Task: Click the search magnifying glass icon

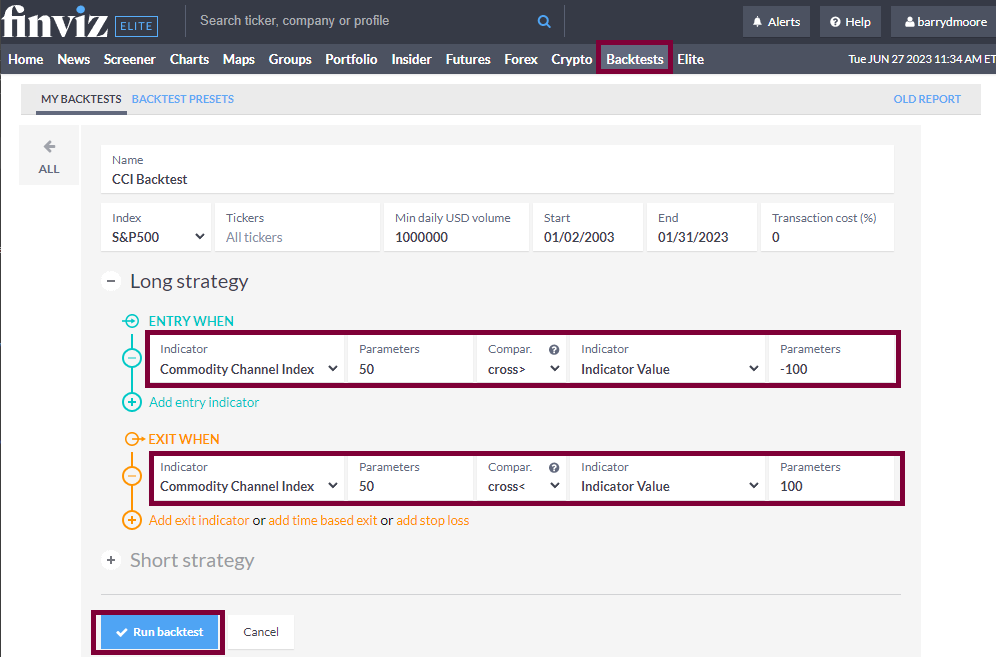Action: tap(543, 20)
